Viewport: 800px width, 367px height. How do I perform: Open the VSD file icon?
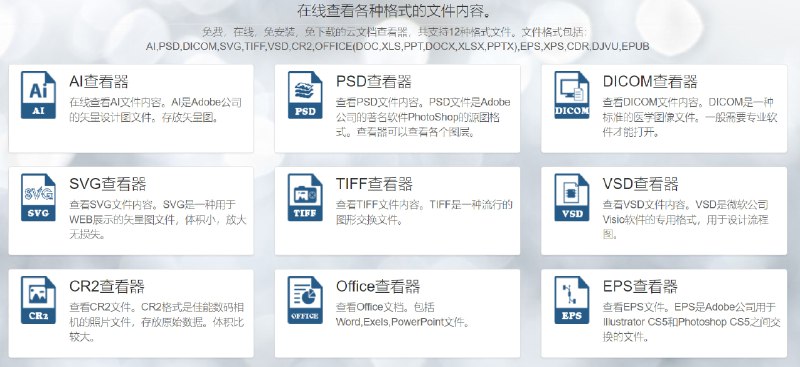click(x=572, y=198)
